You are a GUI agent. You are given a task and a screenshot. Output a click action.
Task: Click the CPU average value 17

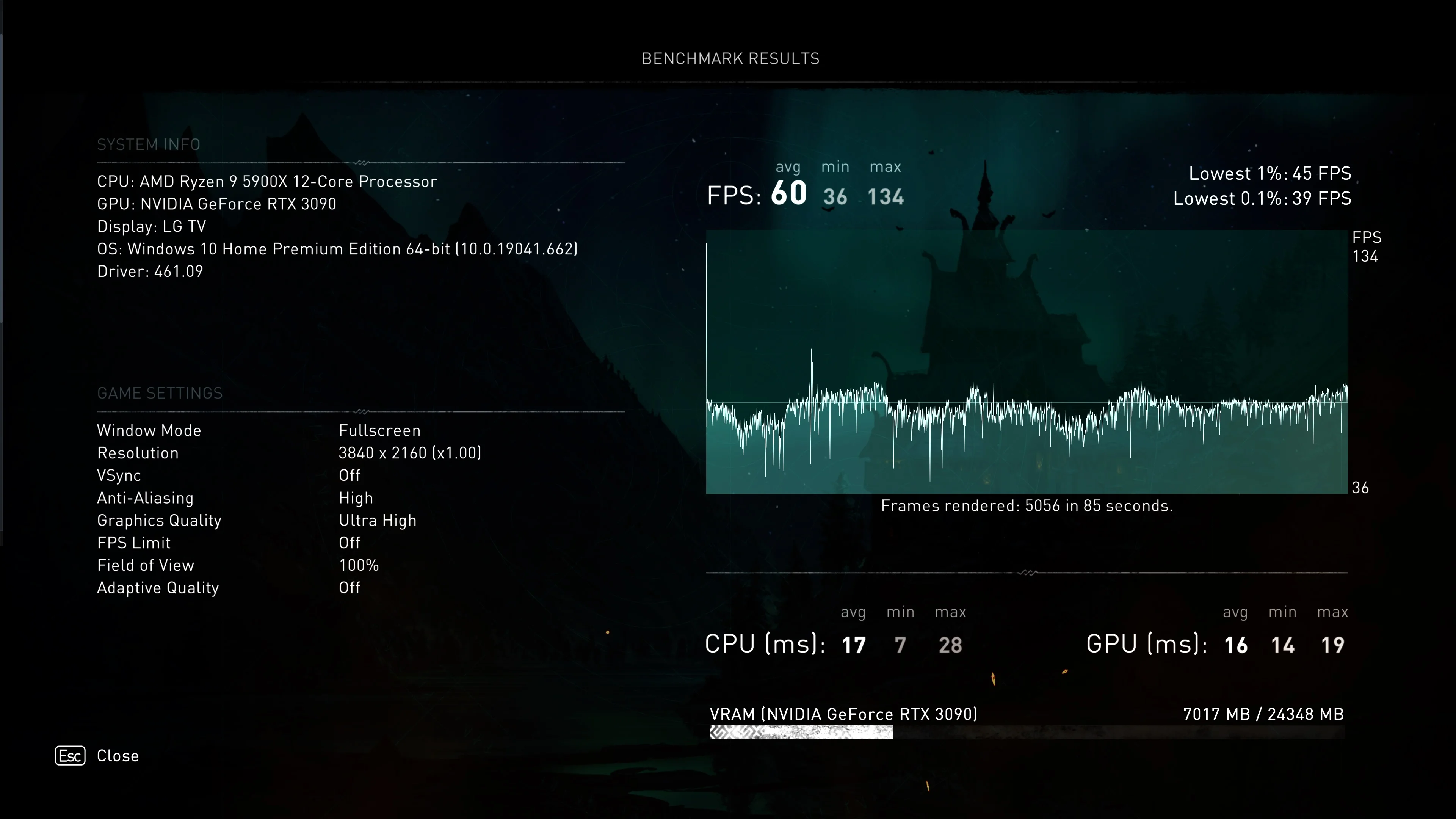(854, 645)
